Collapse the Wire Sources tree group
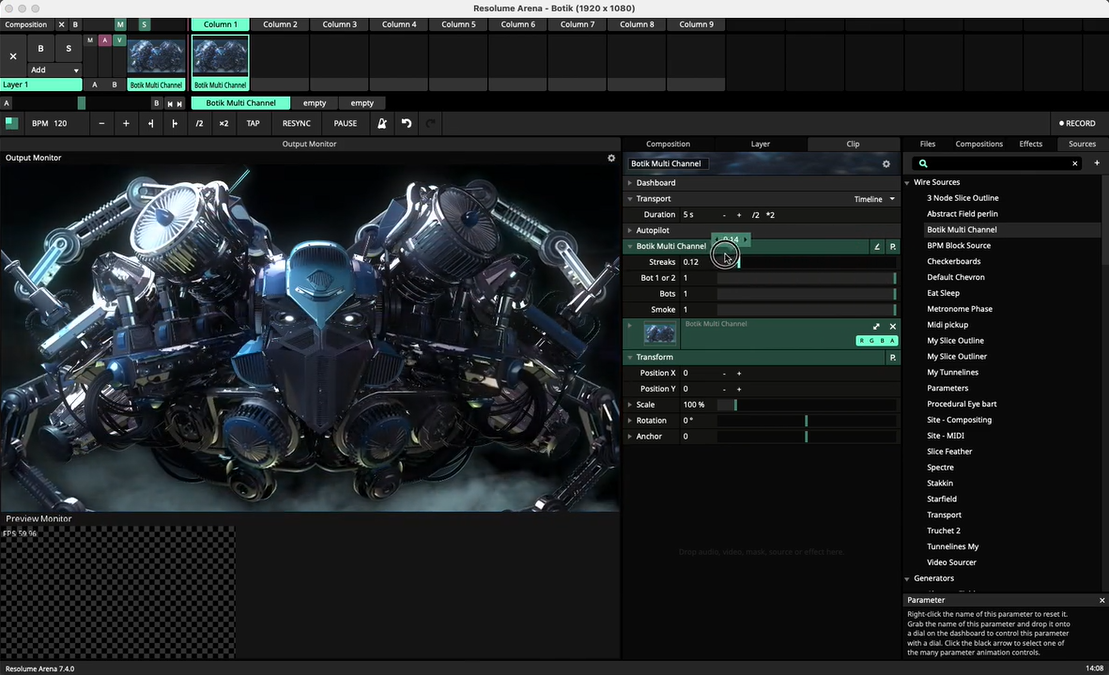The height and width of the screenshot is (675, 1109). point(907,183)
